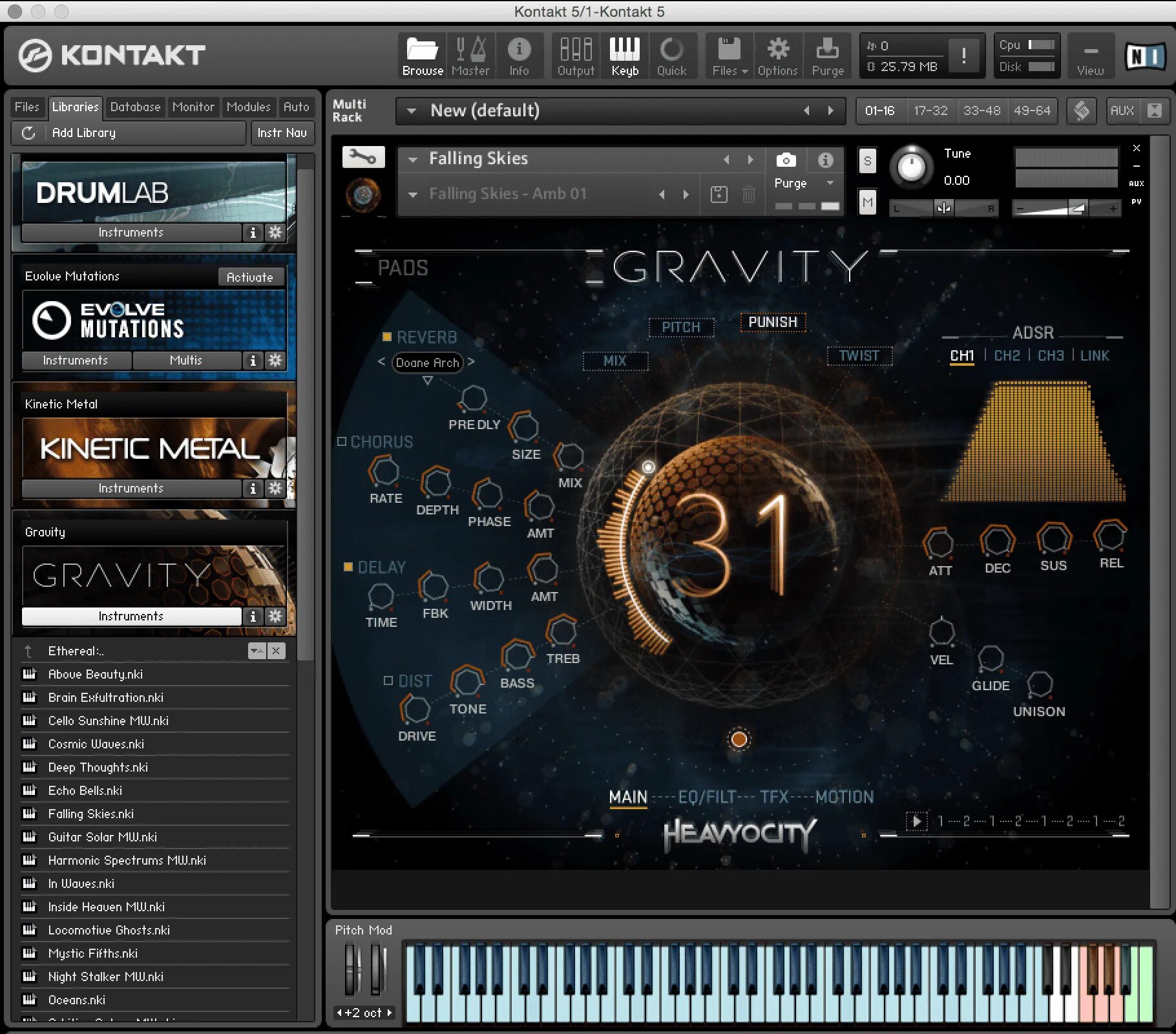Solo the Falling Skies instrument
This screenshot has width=1176, height=1034.
[868, 161]
